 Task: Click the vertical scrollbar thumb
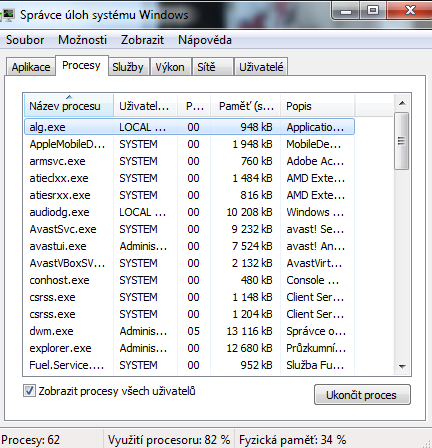tap(402, 141)
